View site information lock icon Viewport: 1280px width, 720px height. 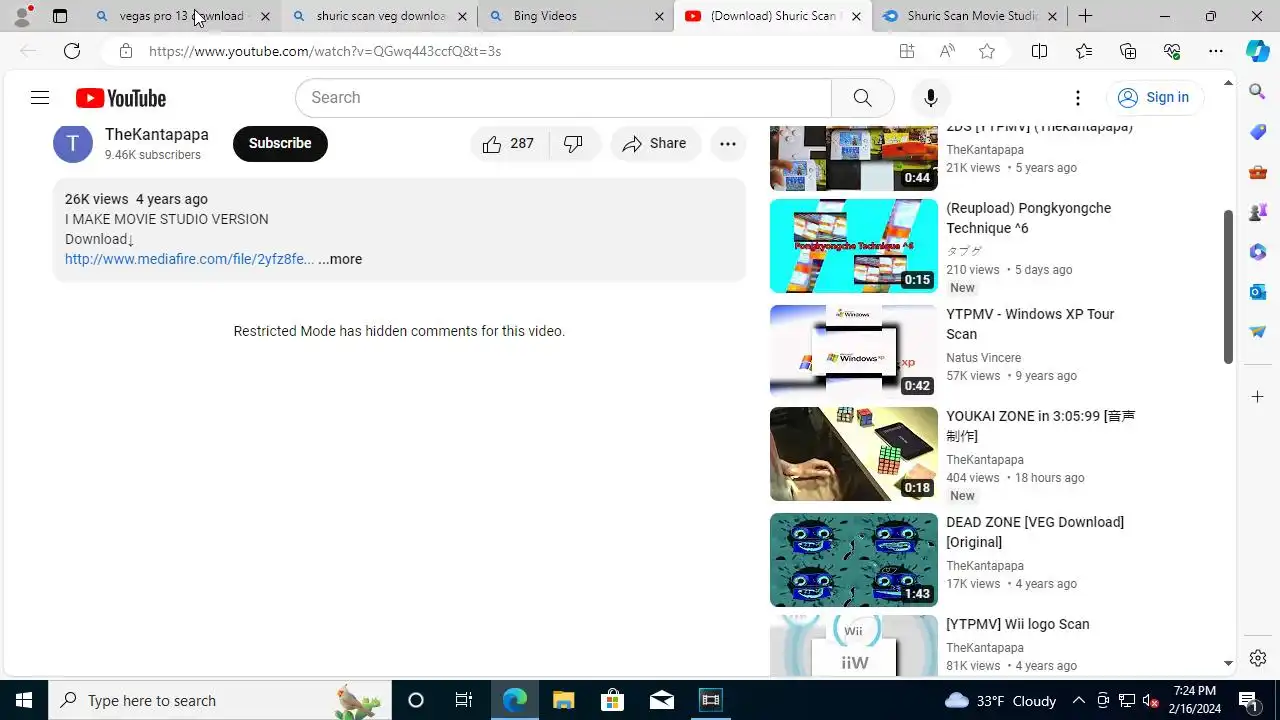click(x=125, y=51)
